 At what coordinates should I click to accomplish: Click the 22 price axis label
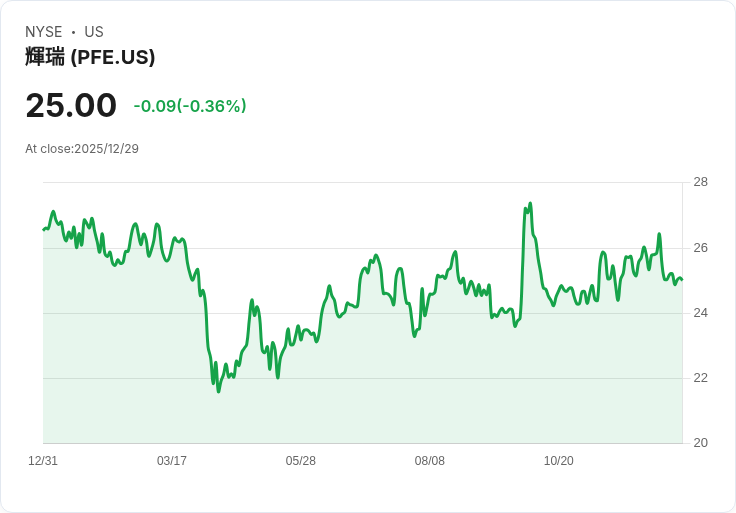(700, 378)
